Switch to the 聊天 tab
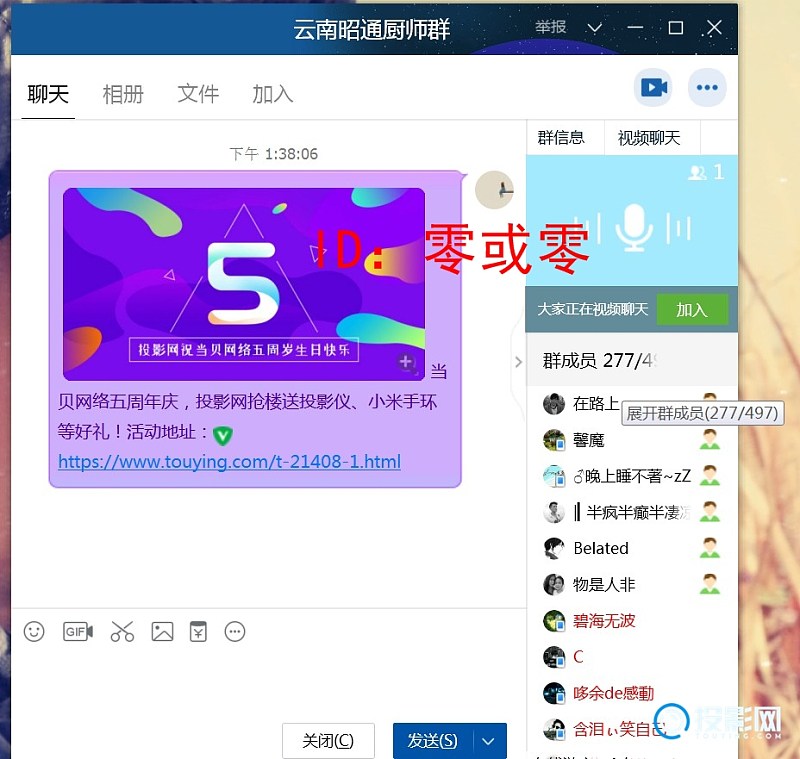This screenshot has width=800, height=759. [48, 94]
